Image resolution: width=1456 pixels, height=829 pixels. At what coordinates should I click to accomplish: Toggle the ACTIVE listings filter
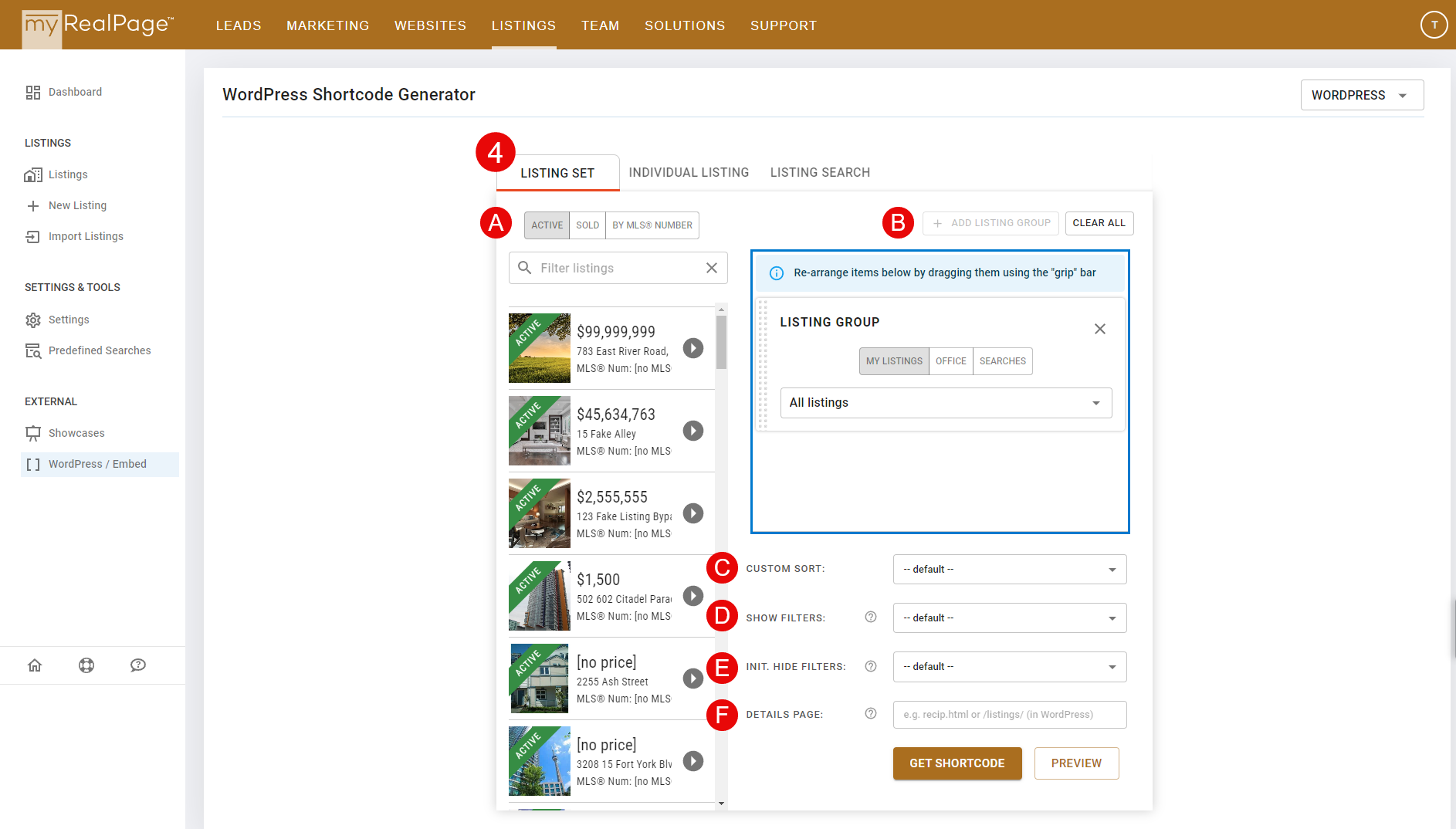point(547,225)
